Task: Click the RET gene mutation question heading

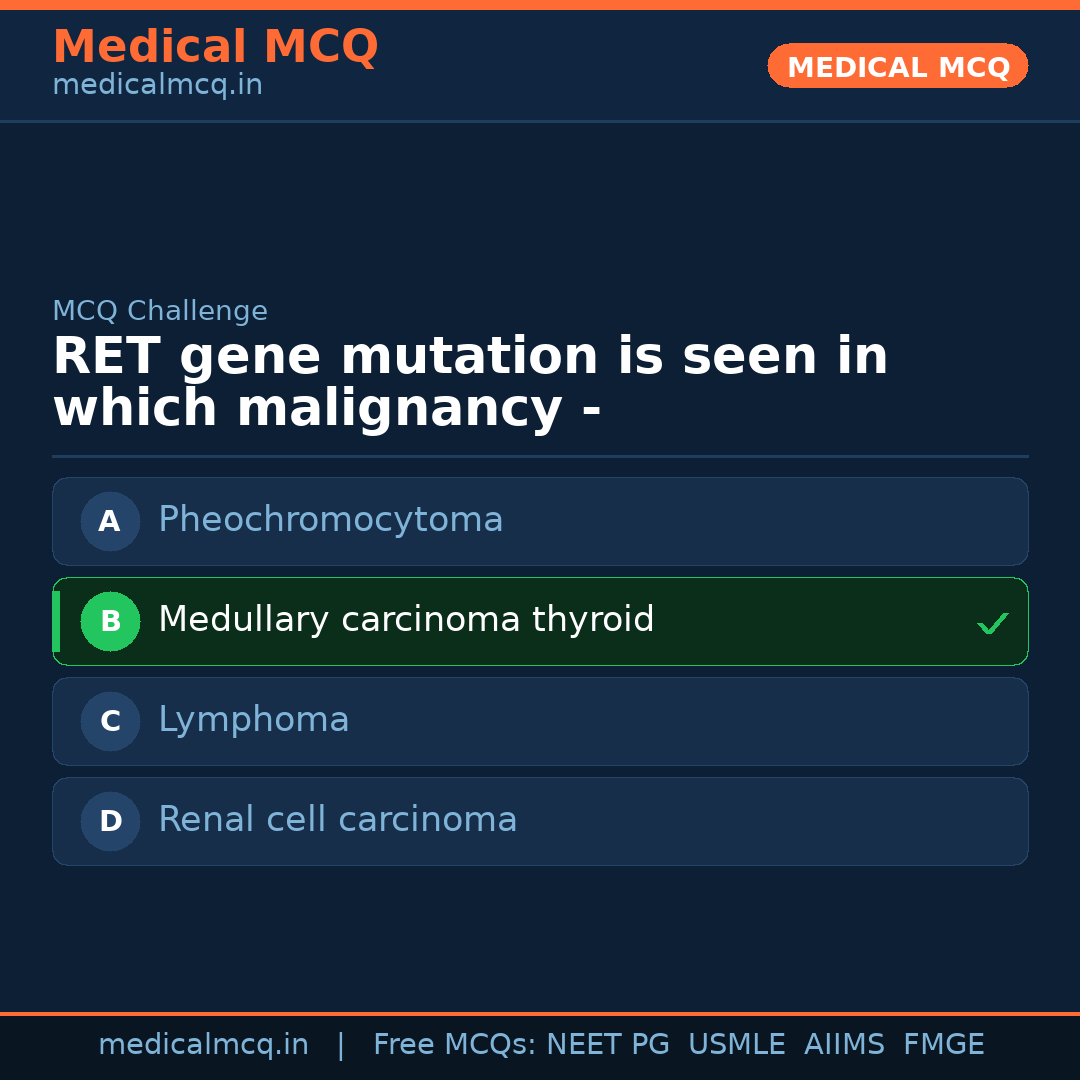Action: click(470, 383)
